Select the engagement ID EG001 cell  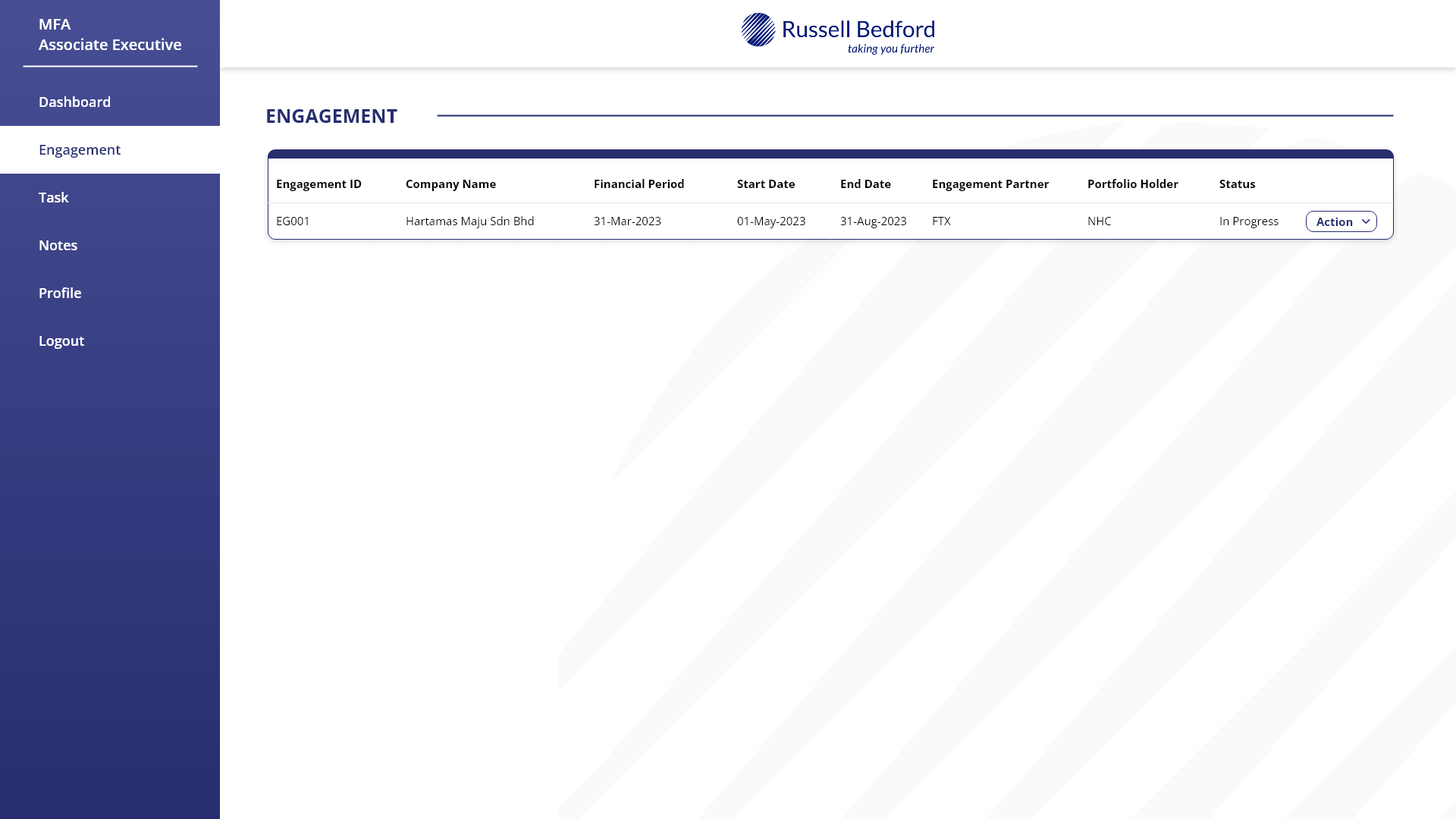point(293,221)
